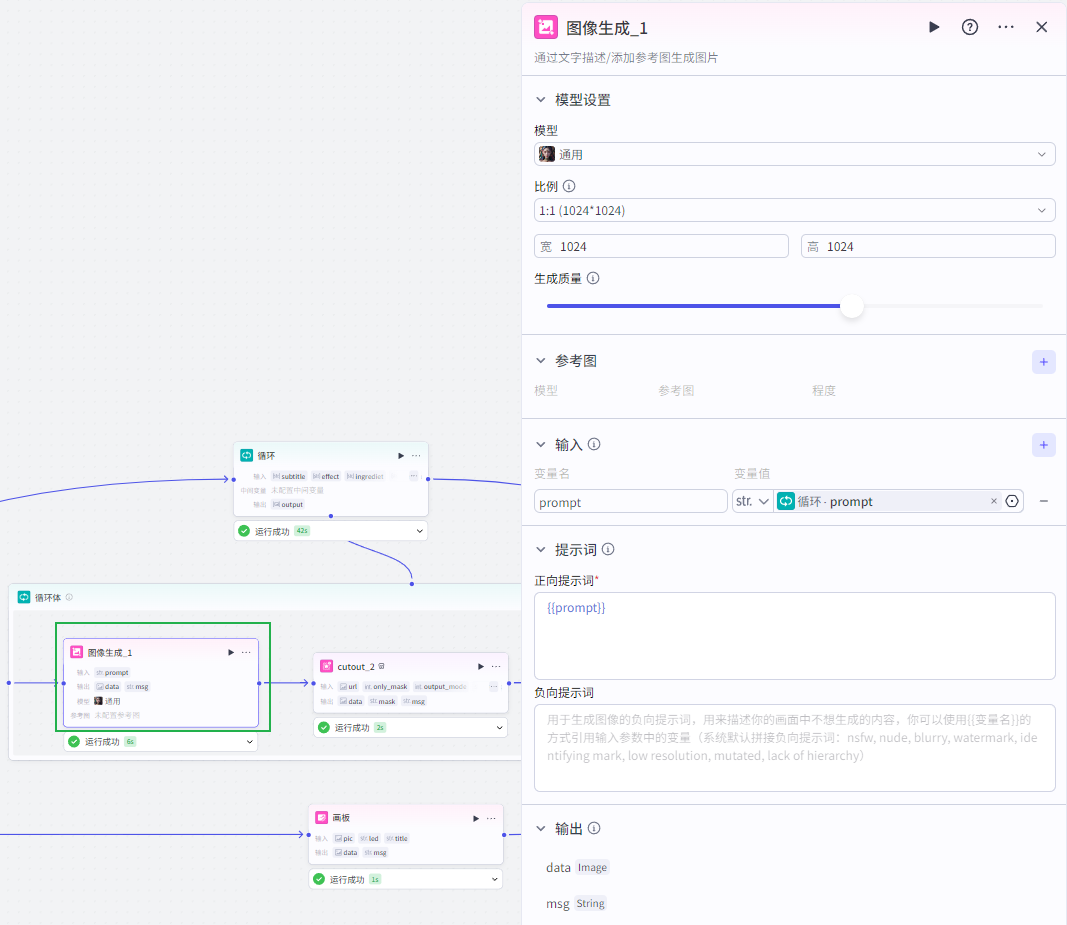This screenshot has width=1067, height=925.
Task: Clear the 循环 · prompt variable value
Action: 994,501
